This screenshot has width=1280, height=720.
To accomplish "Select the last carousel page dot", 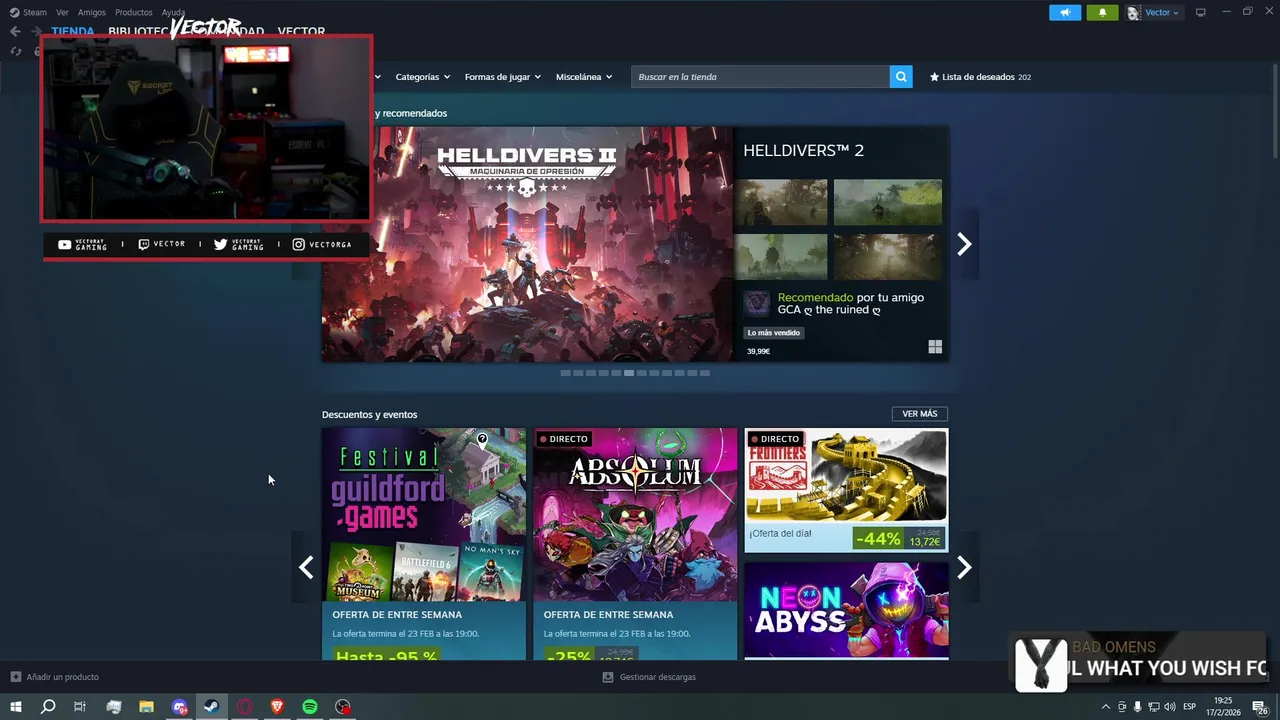I will click(x=705, y=373).
